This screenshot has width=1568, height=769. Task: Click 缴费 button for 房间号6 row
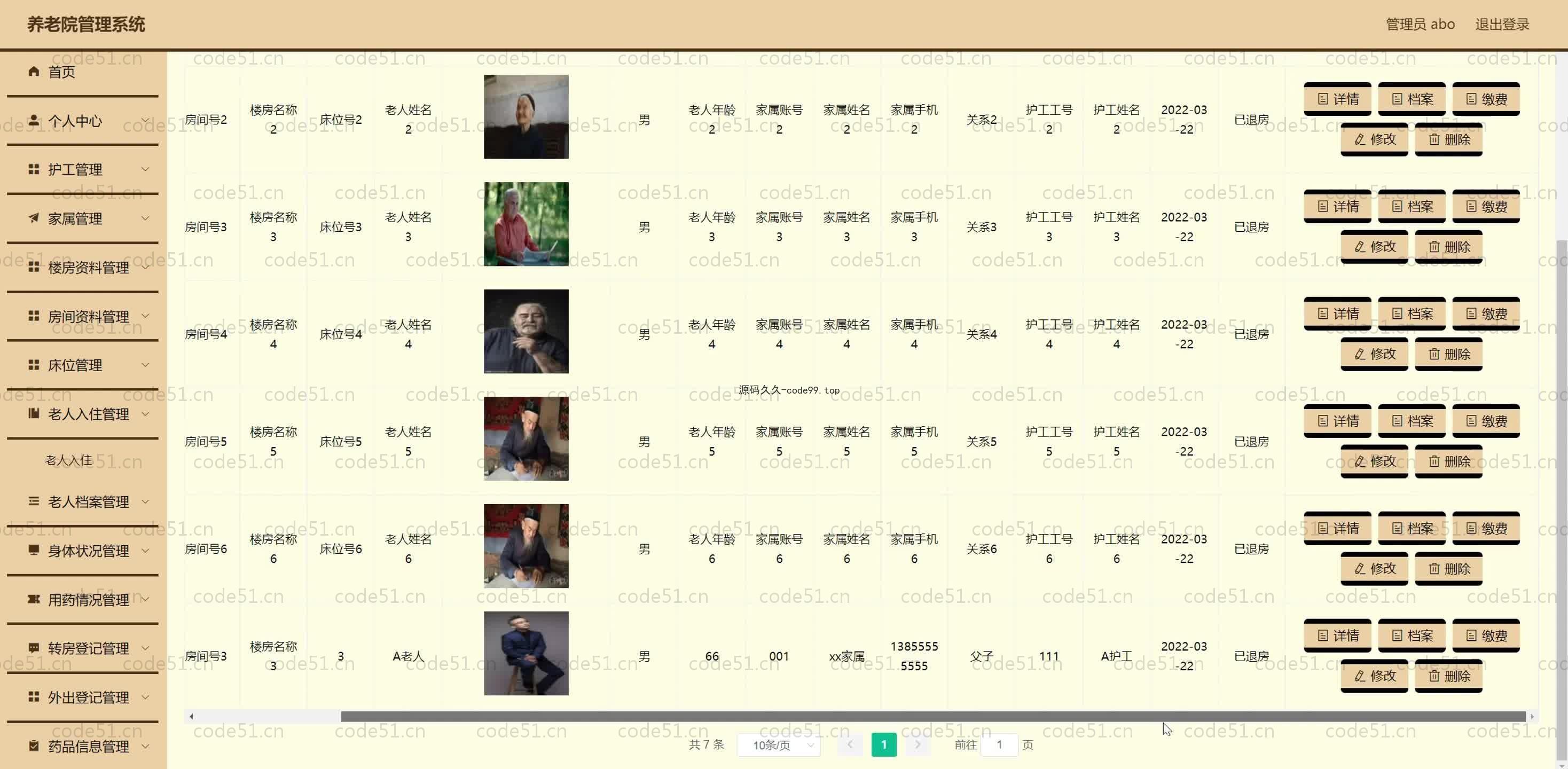click(x=1486, y=529)
